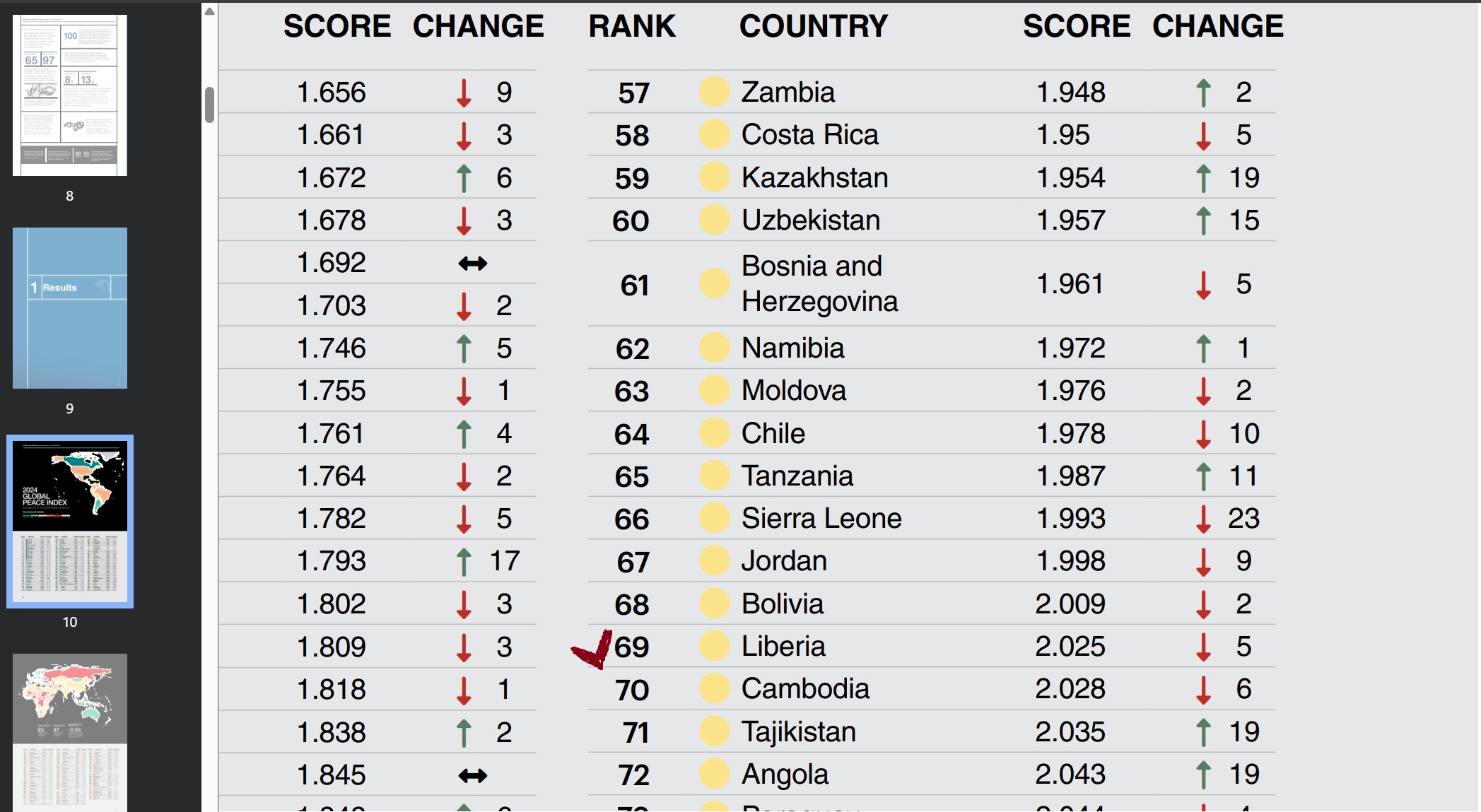Click the double-headed arrow in the 1.692 row

click(472, 264)
